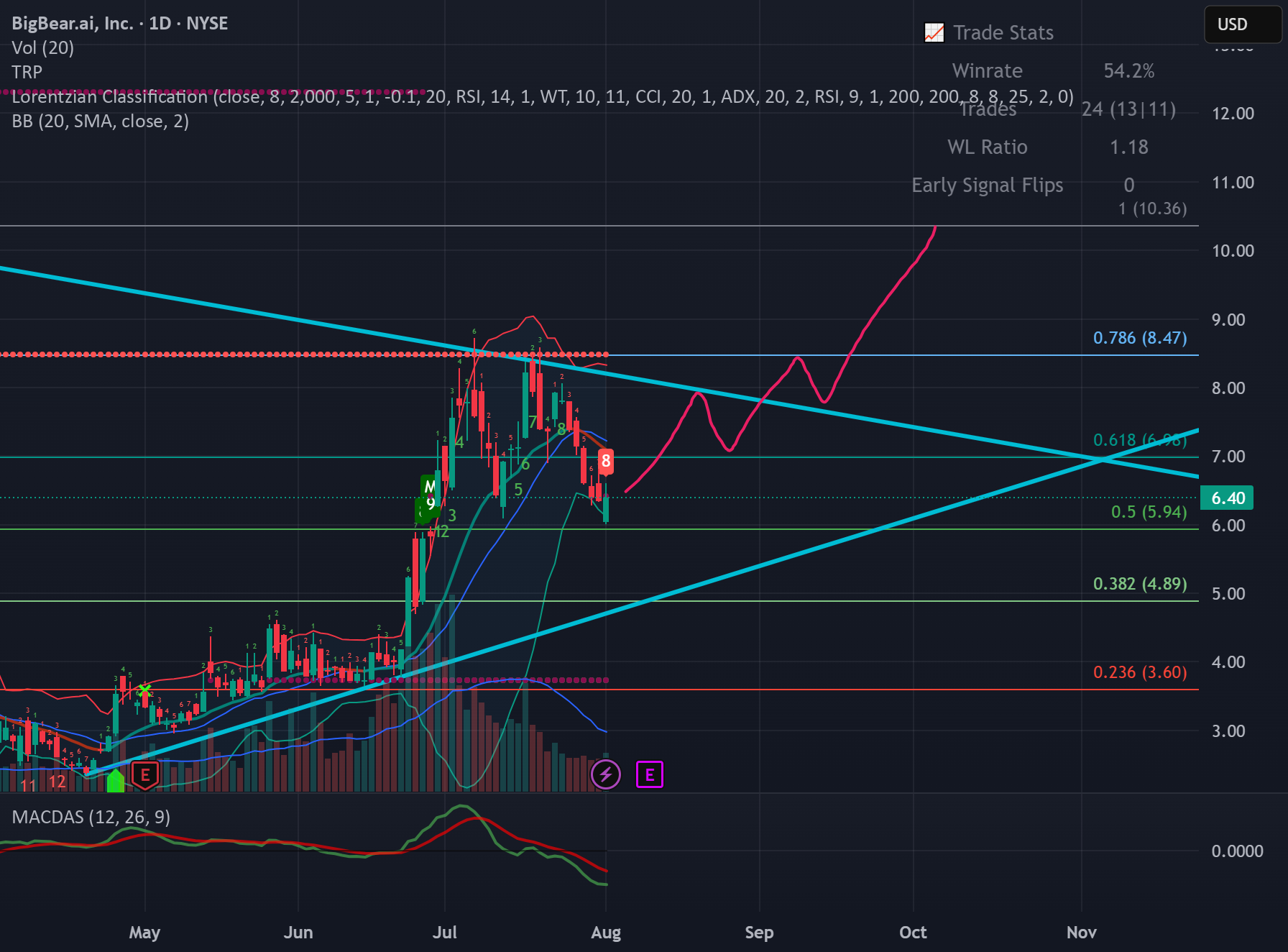Select the 0.786 (8.47) Fibonacci level label

[x=1140, y=338]
